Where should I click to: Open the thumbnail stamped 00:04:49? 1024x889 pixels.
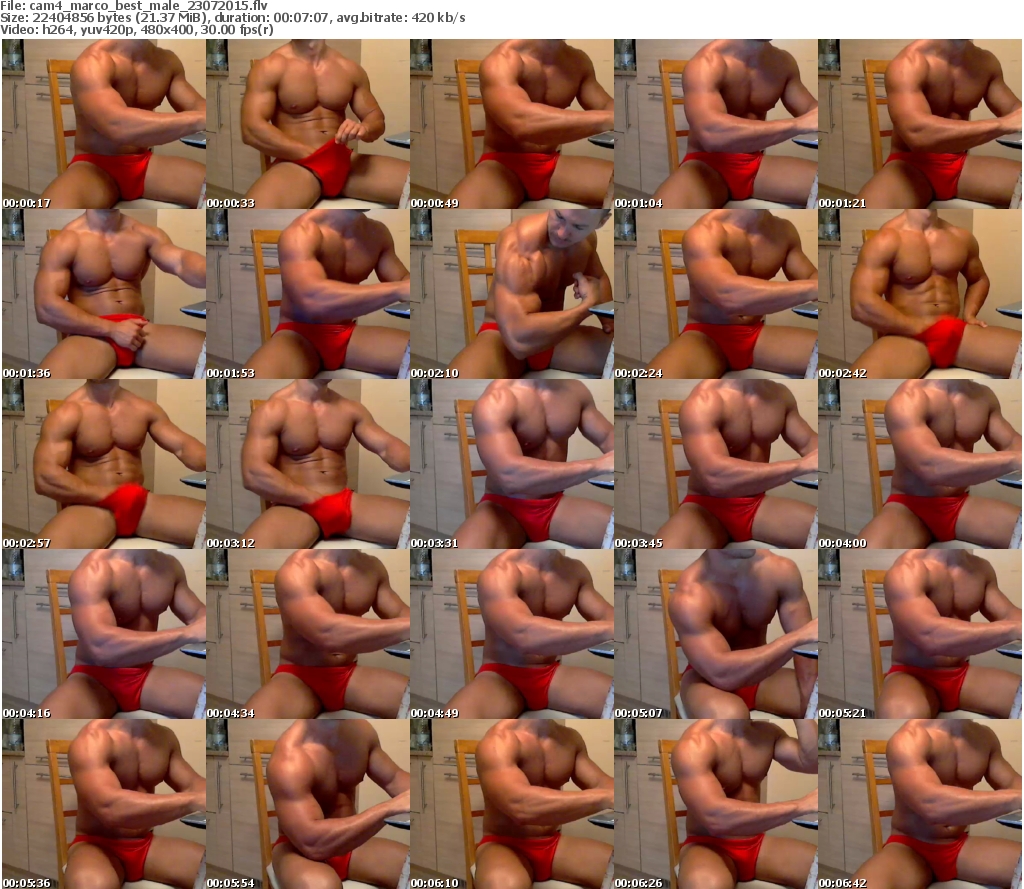511,634
